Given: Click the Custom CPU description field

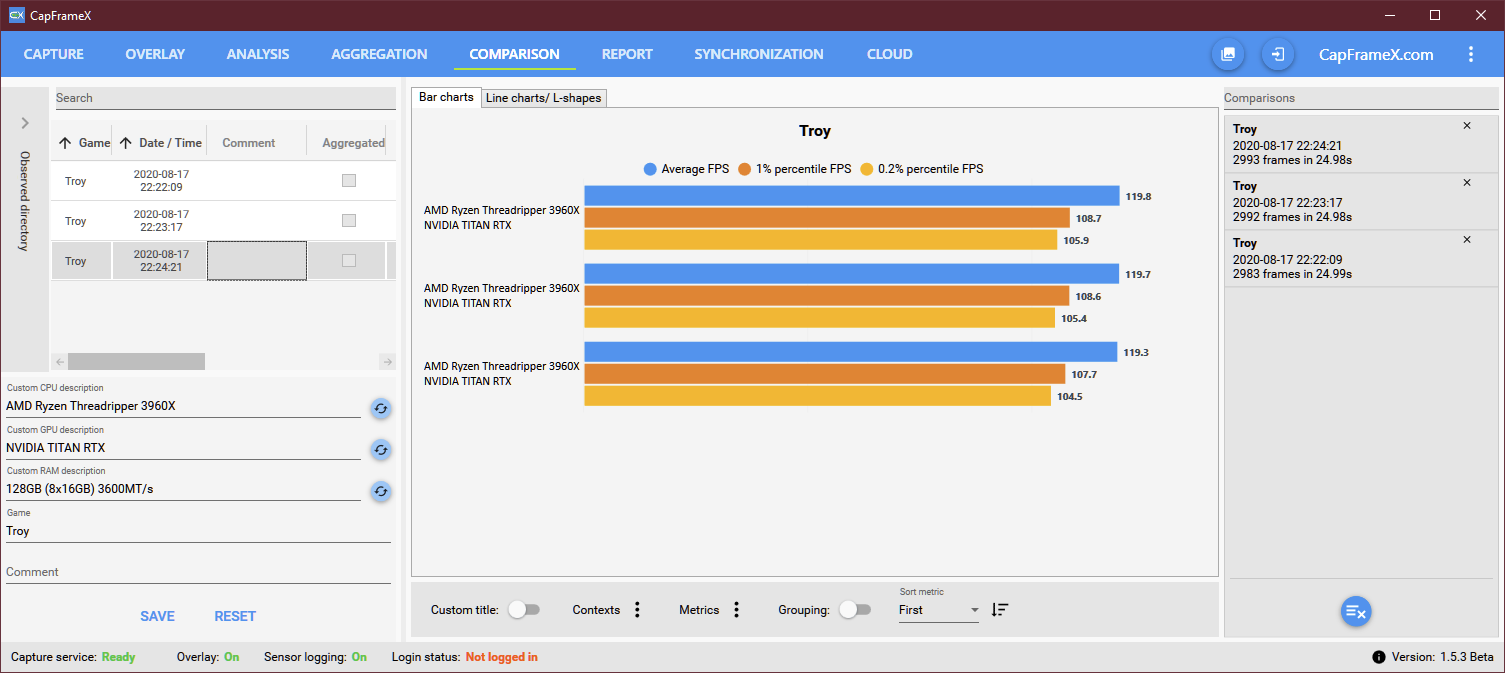Looking at the screenshot, I should pos(183,406).
